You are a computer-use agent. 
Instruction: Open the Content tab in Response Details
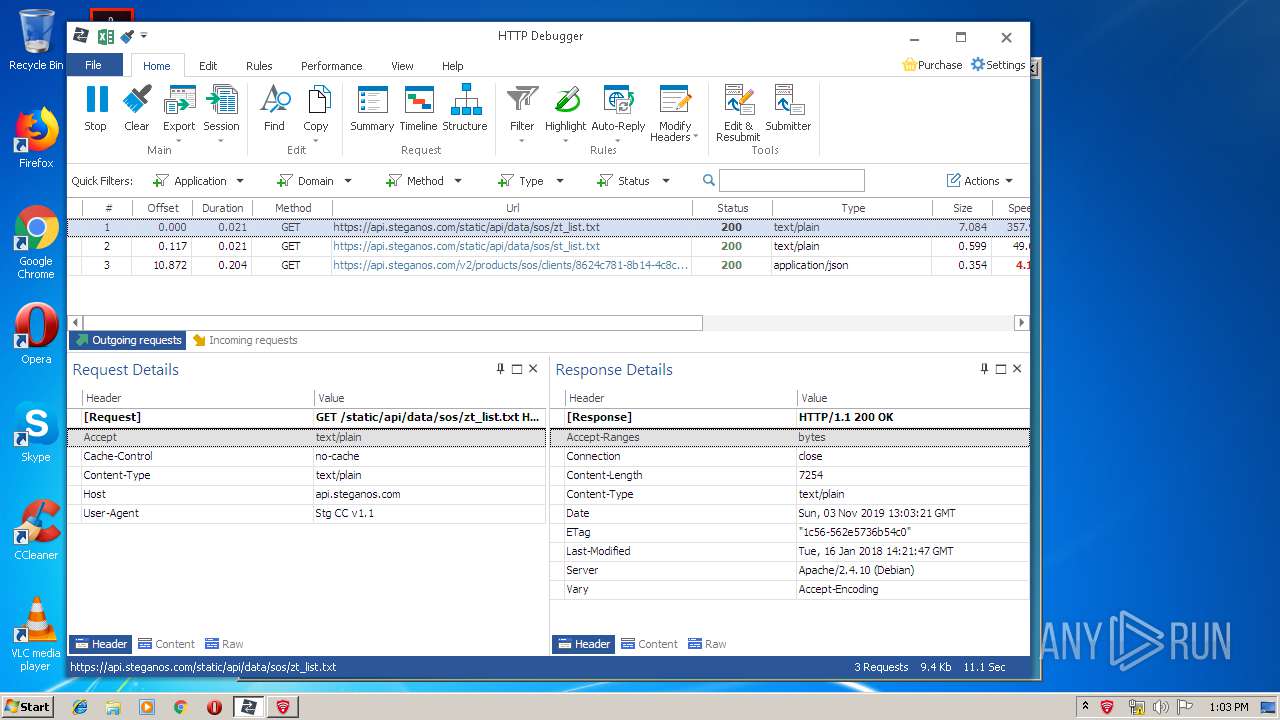(649, 644)
